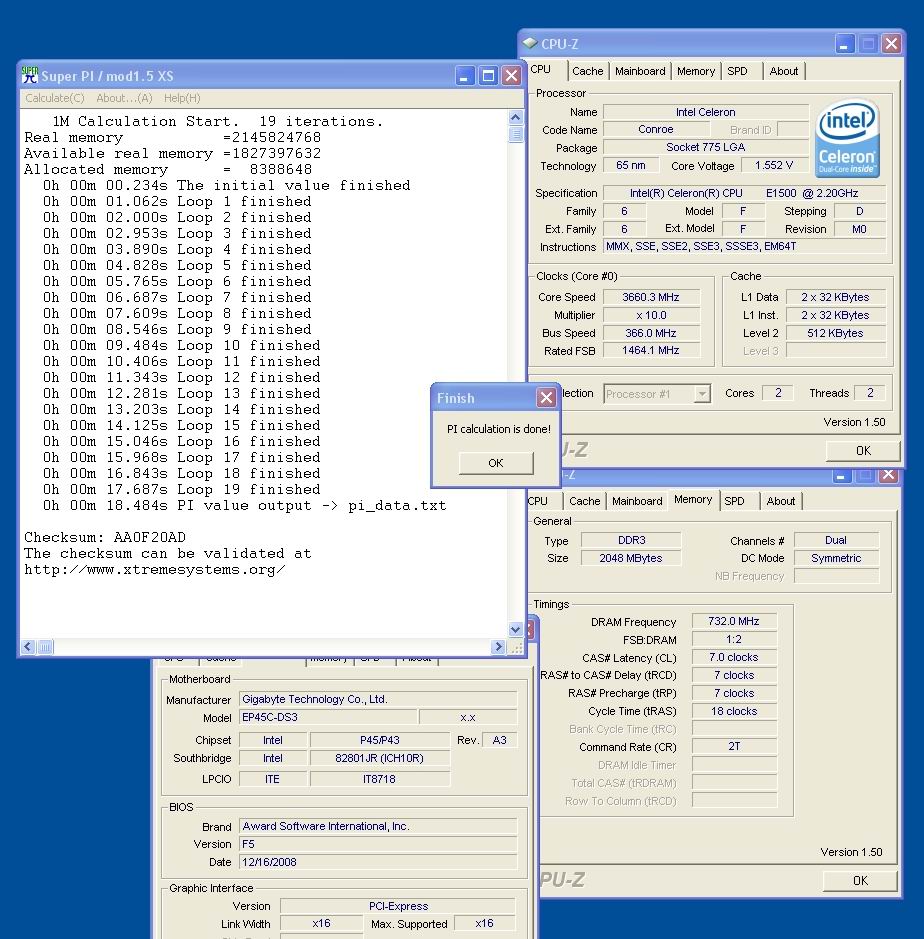Click the Core Speed 3660.3 MHz field
924x939 pixels.
click(651, 297)
